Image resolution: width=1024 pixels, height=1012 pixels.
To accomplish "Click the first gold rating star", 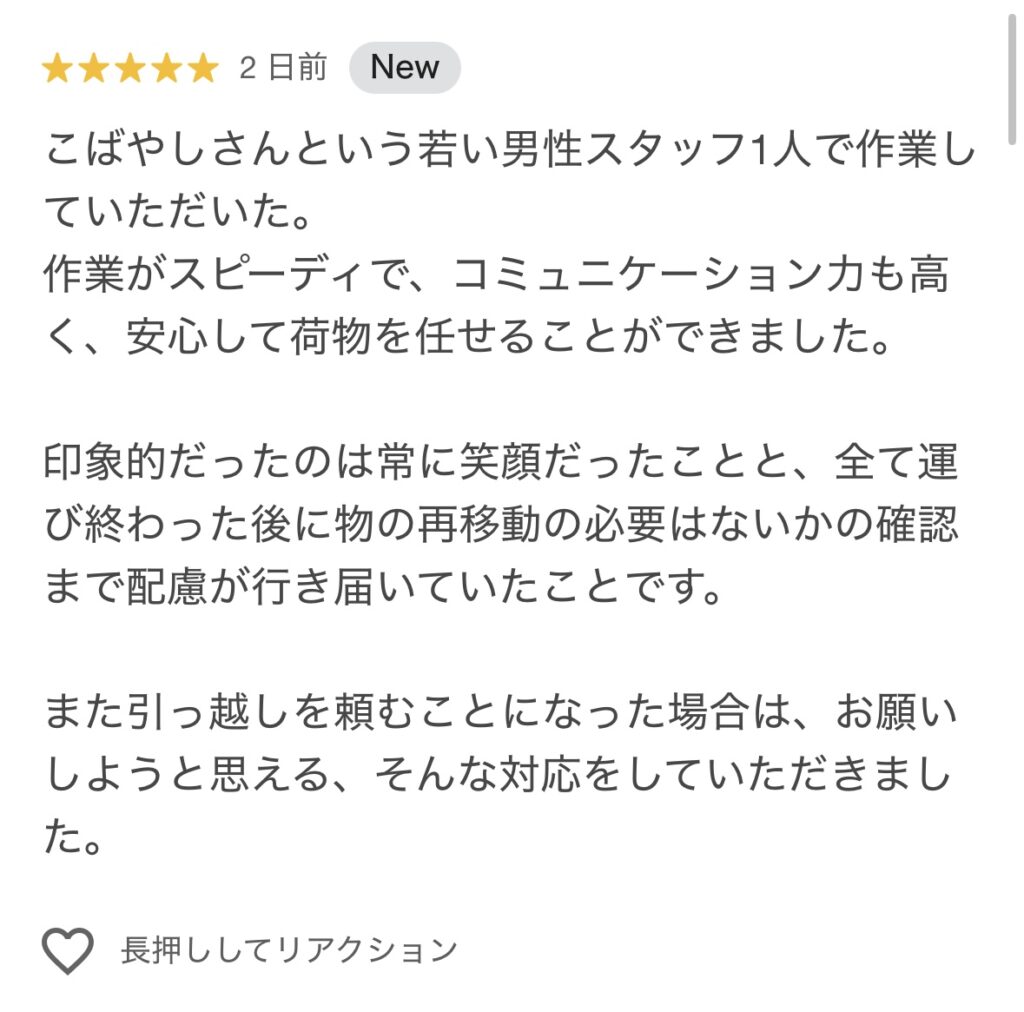I will [x=57, y=68].
